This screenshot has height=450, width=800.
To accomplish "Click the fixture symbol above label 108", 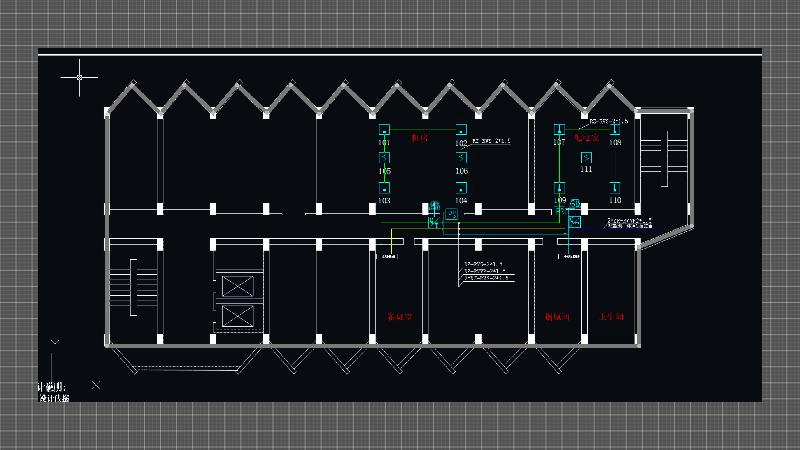I will tap(615, 129).
